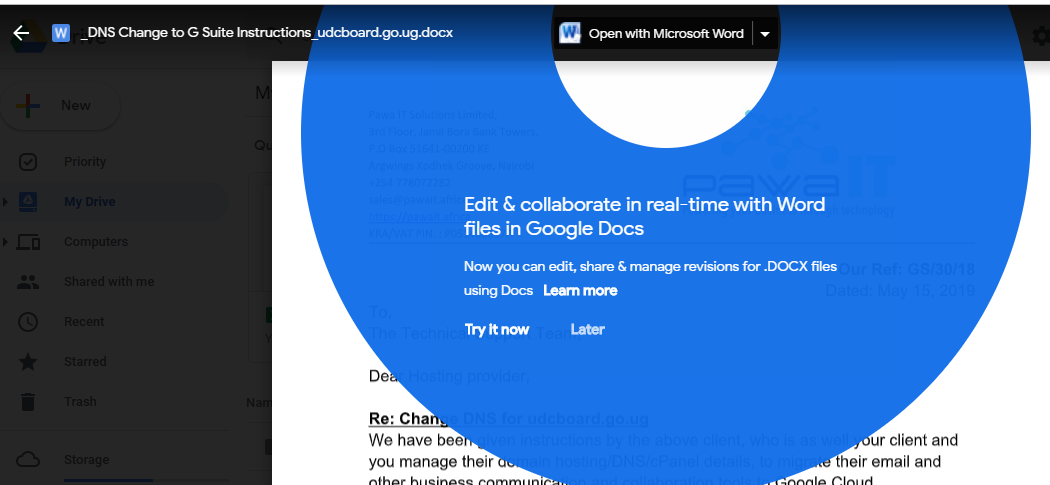Open the Learn more link
This screenshot has height=485, width=1050.
point(580,290)
